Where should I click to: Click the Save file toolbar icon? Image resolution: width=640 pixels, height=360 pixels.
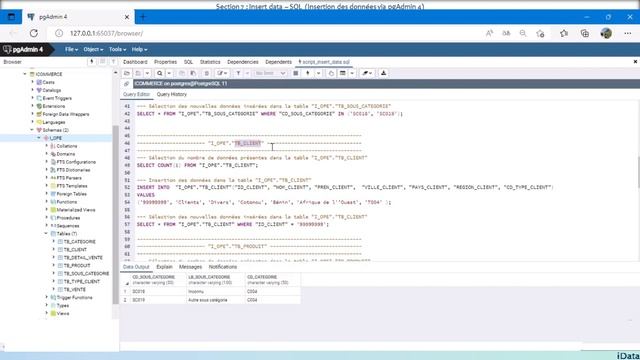[138, 73]
